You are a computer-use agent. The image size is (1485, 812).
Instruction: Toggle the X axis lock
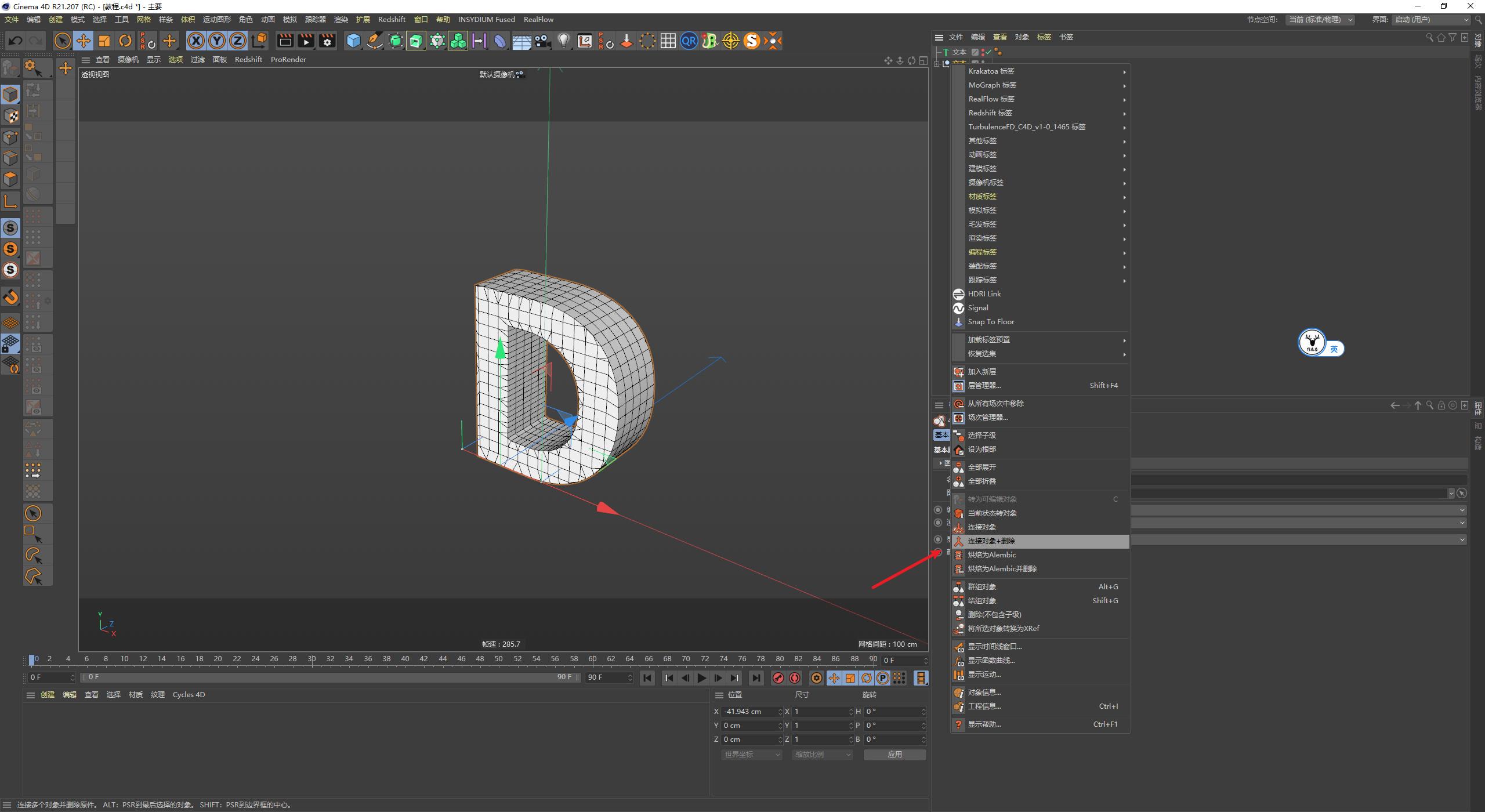pyautogui.click(x=196, y=41)
